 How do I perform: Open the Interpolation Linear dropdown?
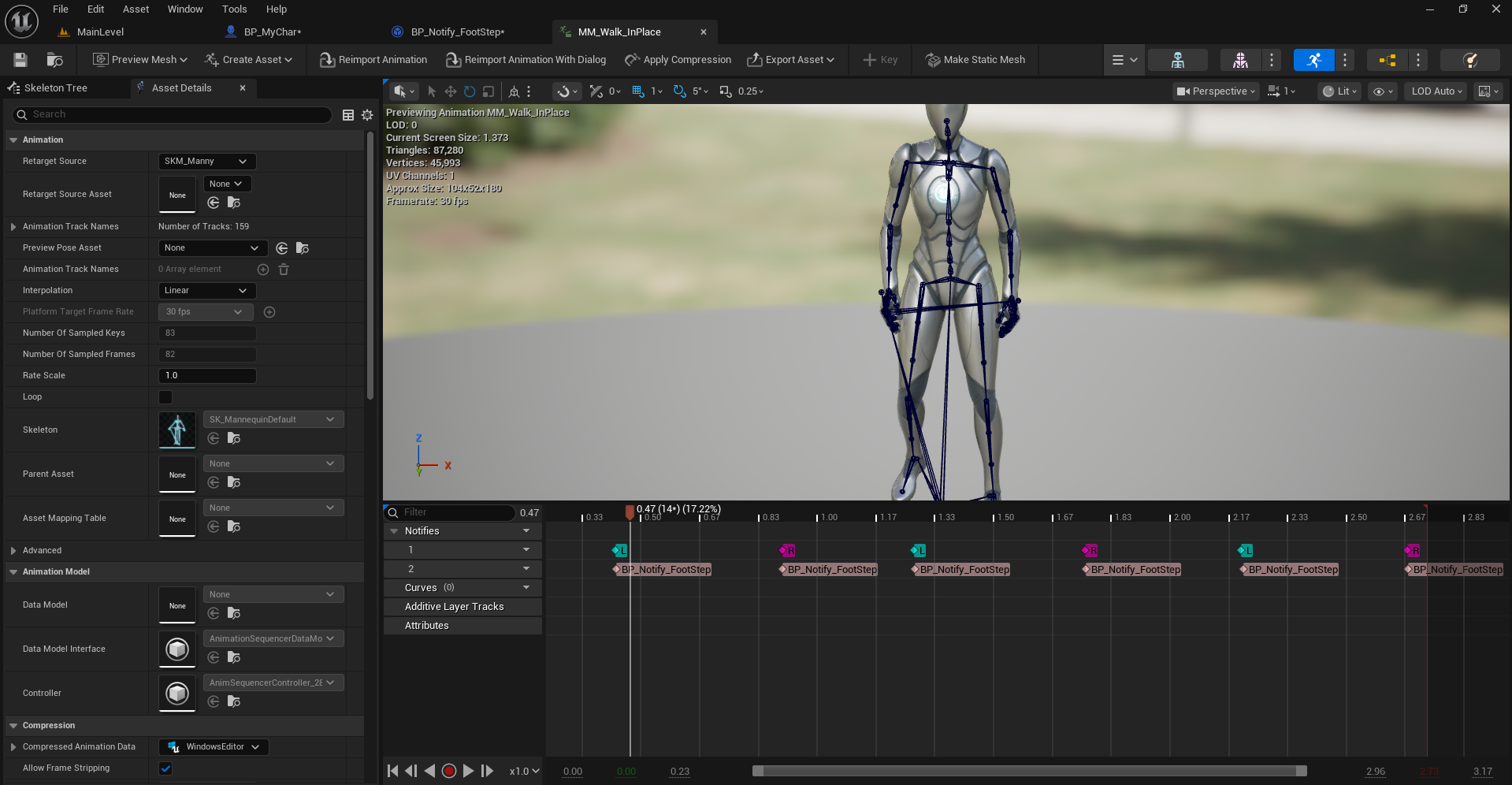(x=207, y=291)
